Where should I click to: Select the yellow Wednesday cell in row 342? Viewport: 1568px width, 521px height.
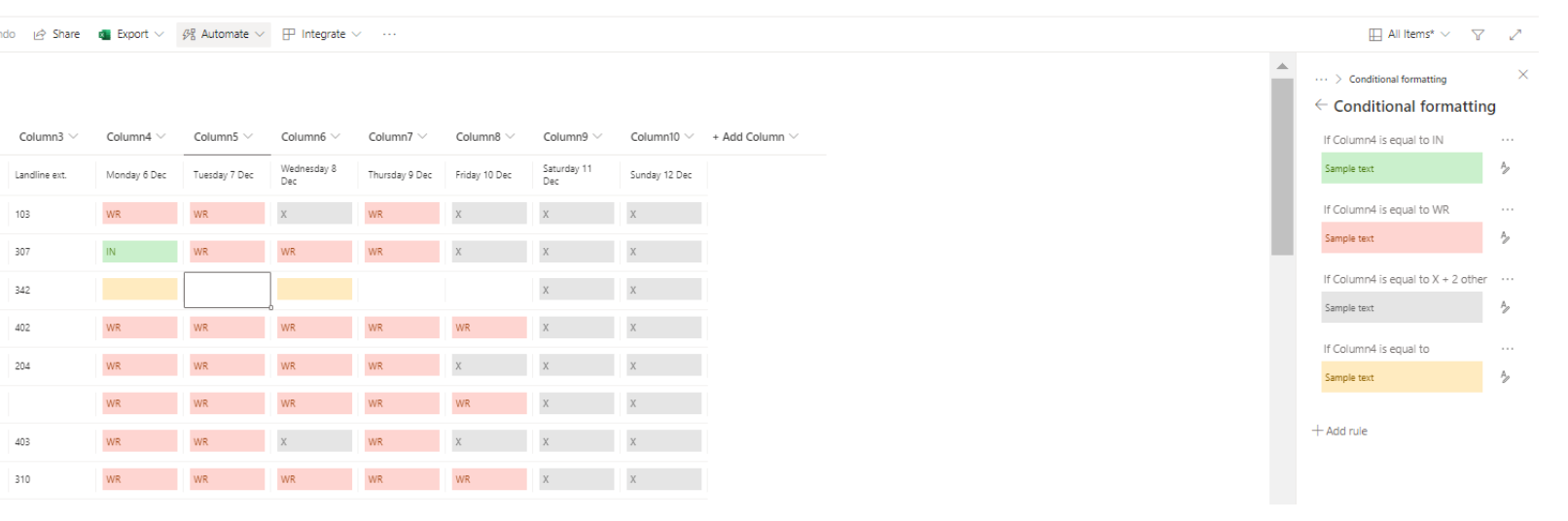tap(314, 289)
